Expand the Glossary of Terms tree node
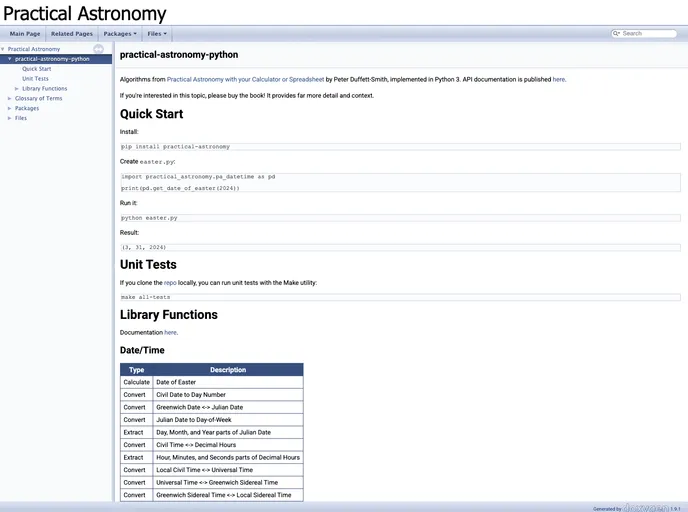Viewport: 688px width, 512px height. tap(10, 98)
